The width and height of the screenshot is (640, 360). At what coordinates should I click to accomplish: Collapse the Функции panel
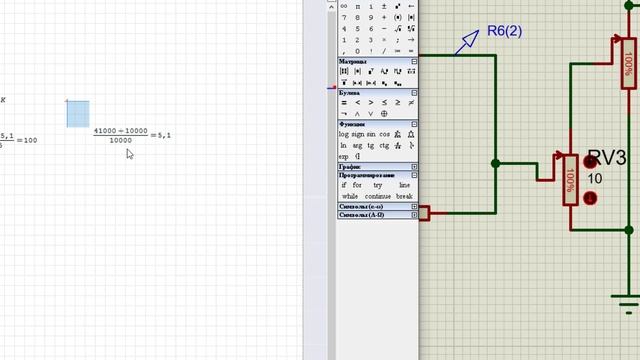click(414, 124)
